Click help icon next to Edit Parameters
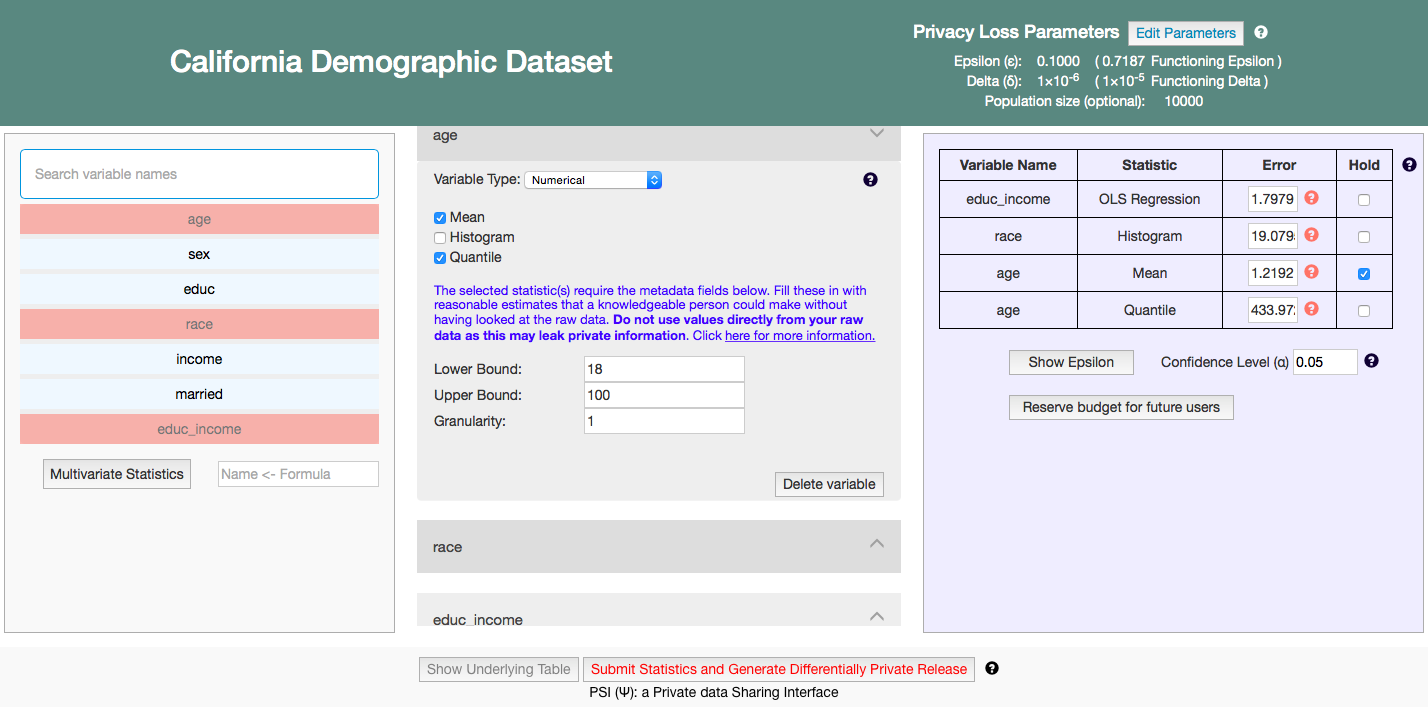The height and width of the screenshot is (707, 1428). coord(1261,32)
